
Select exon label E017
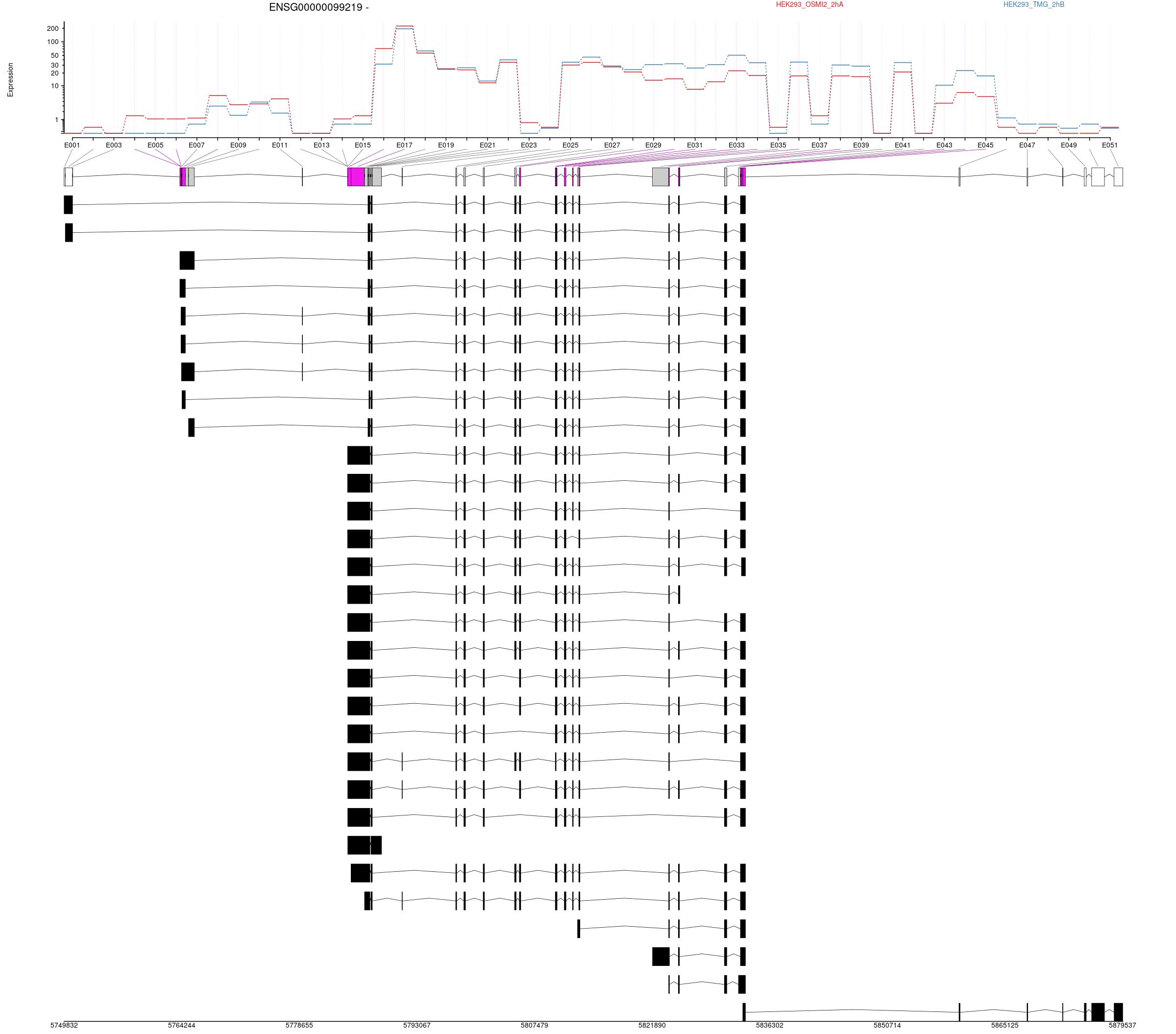(404, 146)
